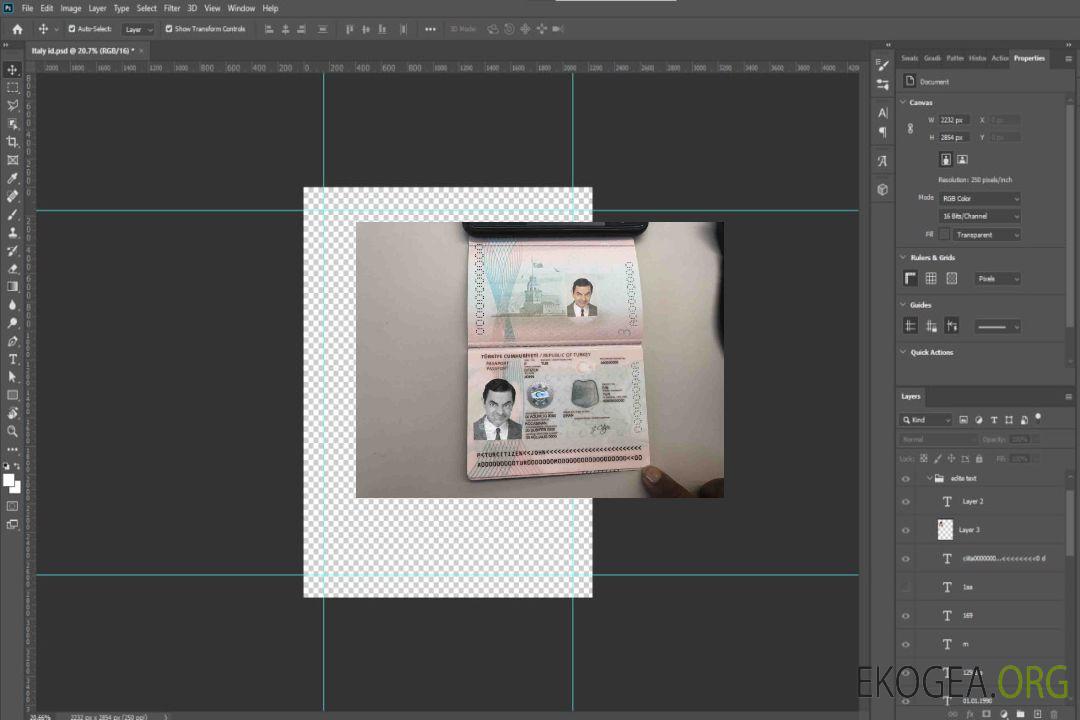The image size is (1080, 720).
Task: Click the lock guides icon
Action: pos(931,327)
